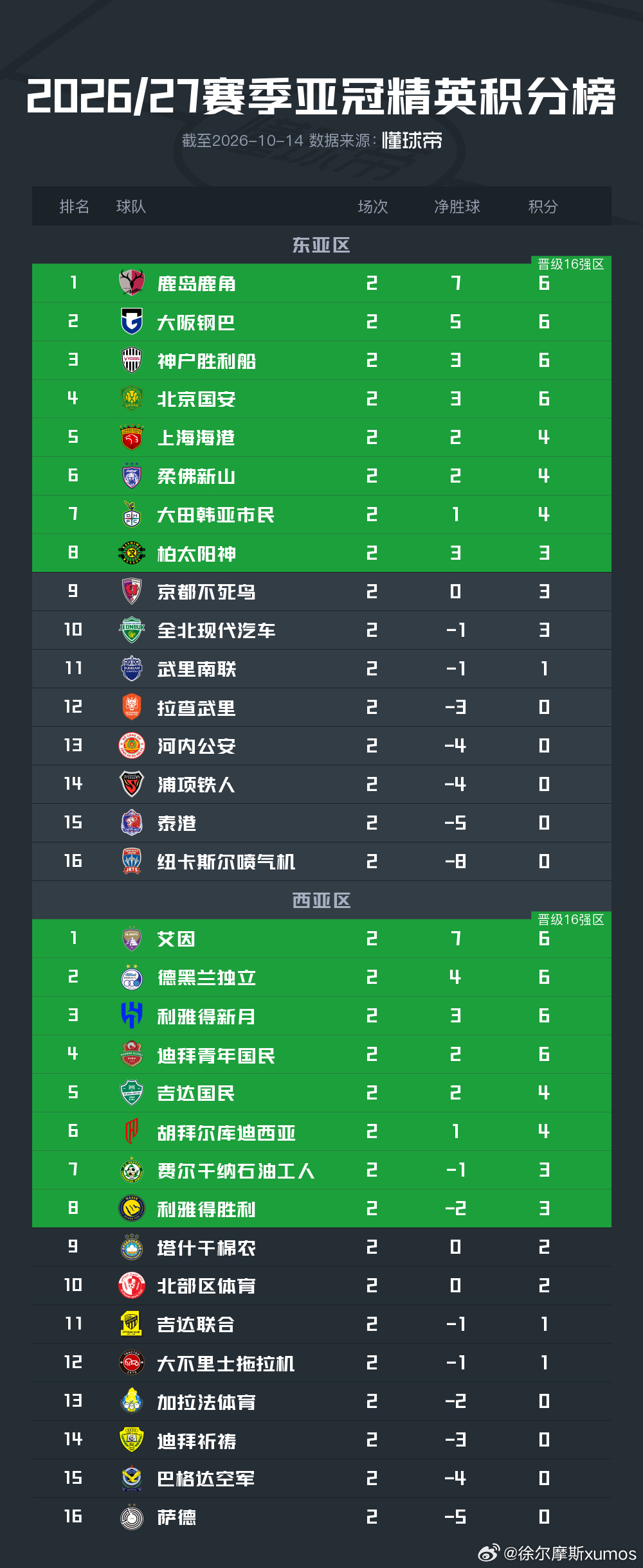Click team name 德黑兰独立
The height and width of the screenshot is (1568, 643).
click(206, 977)
